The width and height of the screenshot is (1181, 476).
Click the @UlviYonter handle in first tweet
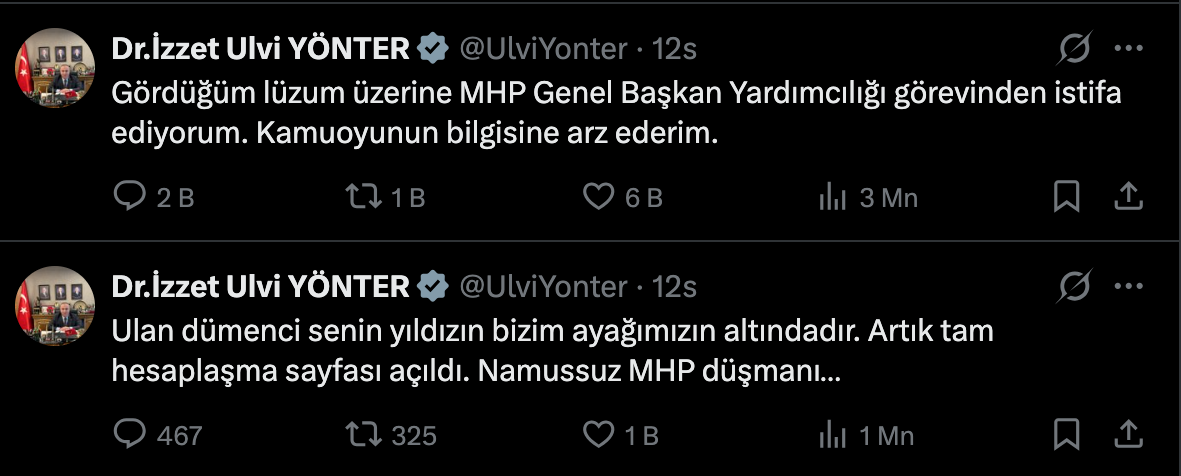[x=543, y=48]
